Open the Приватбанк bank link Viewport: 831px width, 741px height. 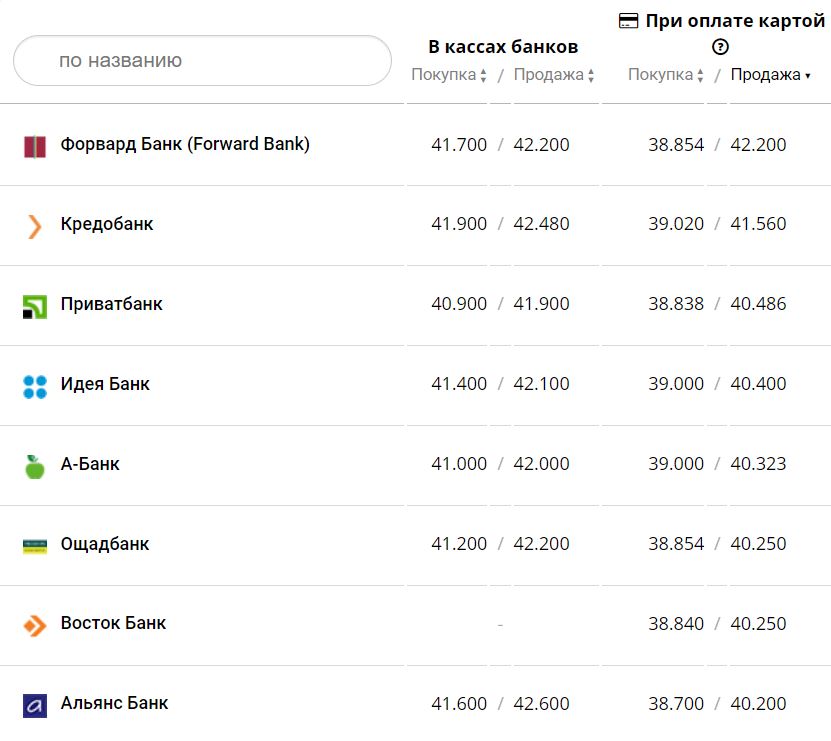111,304
